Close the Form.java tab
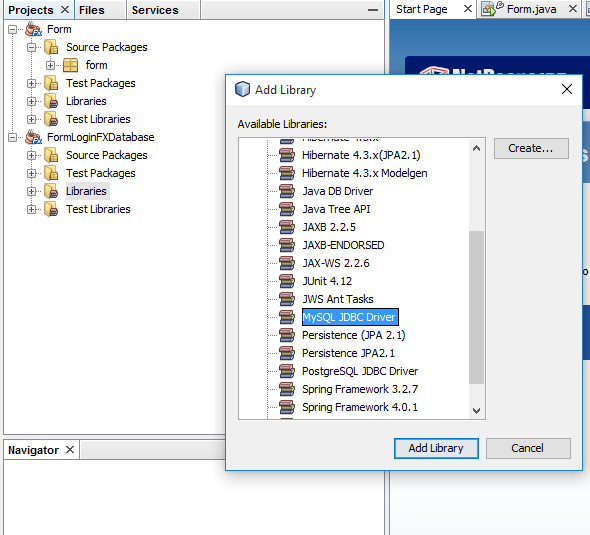Viewport: 590px width, 535px height. [573, 9]
